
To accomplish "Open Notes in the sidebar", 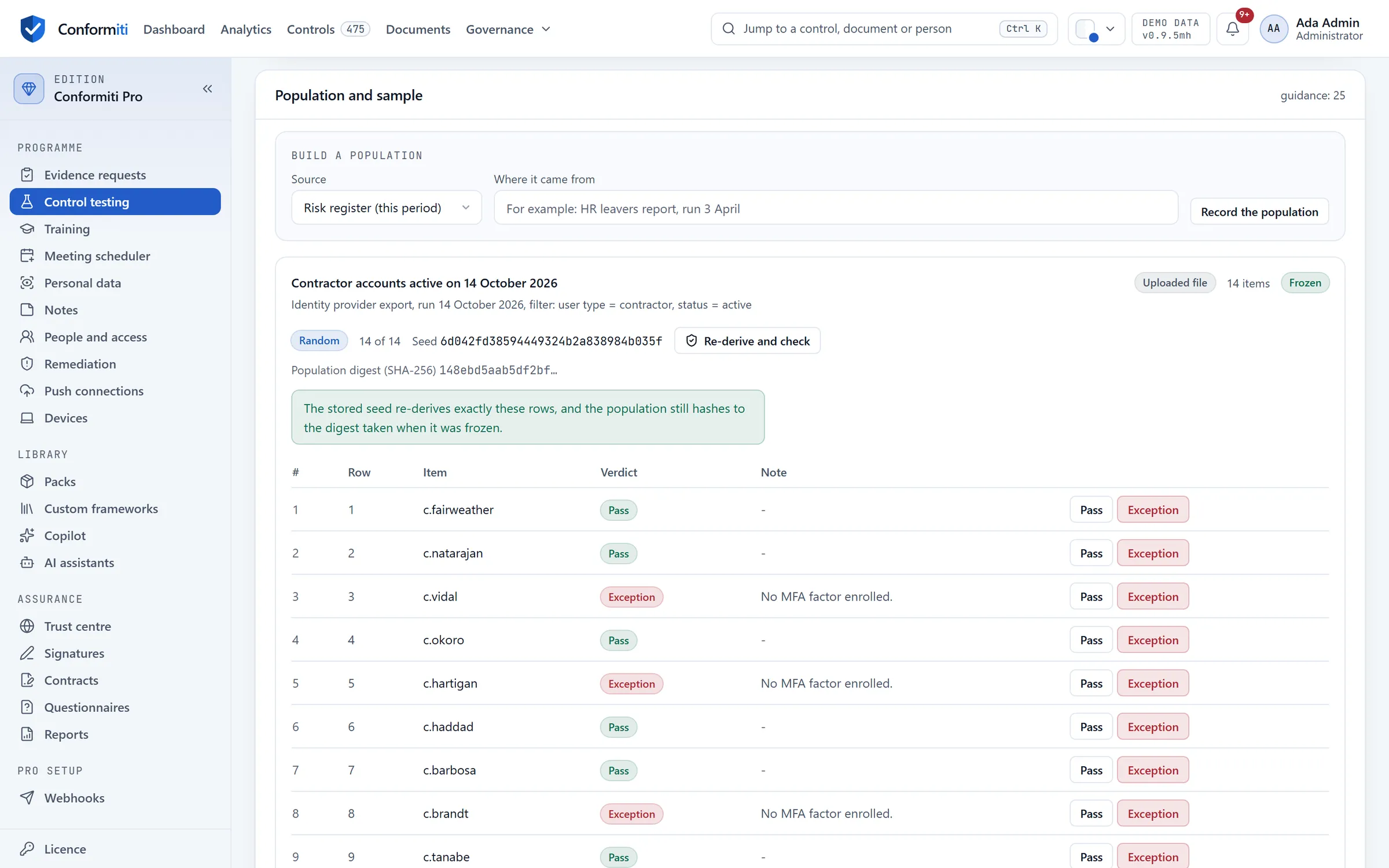I will click(115, 310).
